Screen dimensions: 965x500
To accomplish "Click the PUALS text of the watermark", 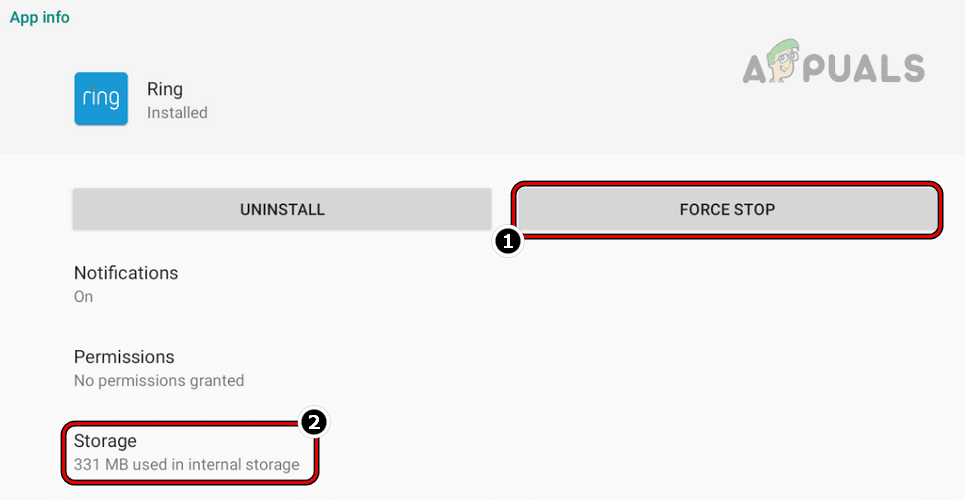I will click(x=868, y=68).
